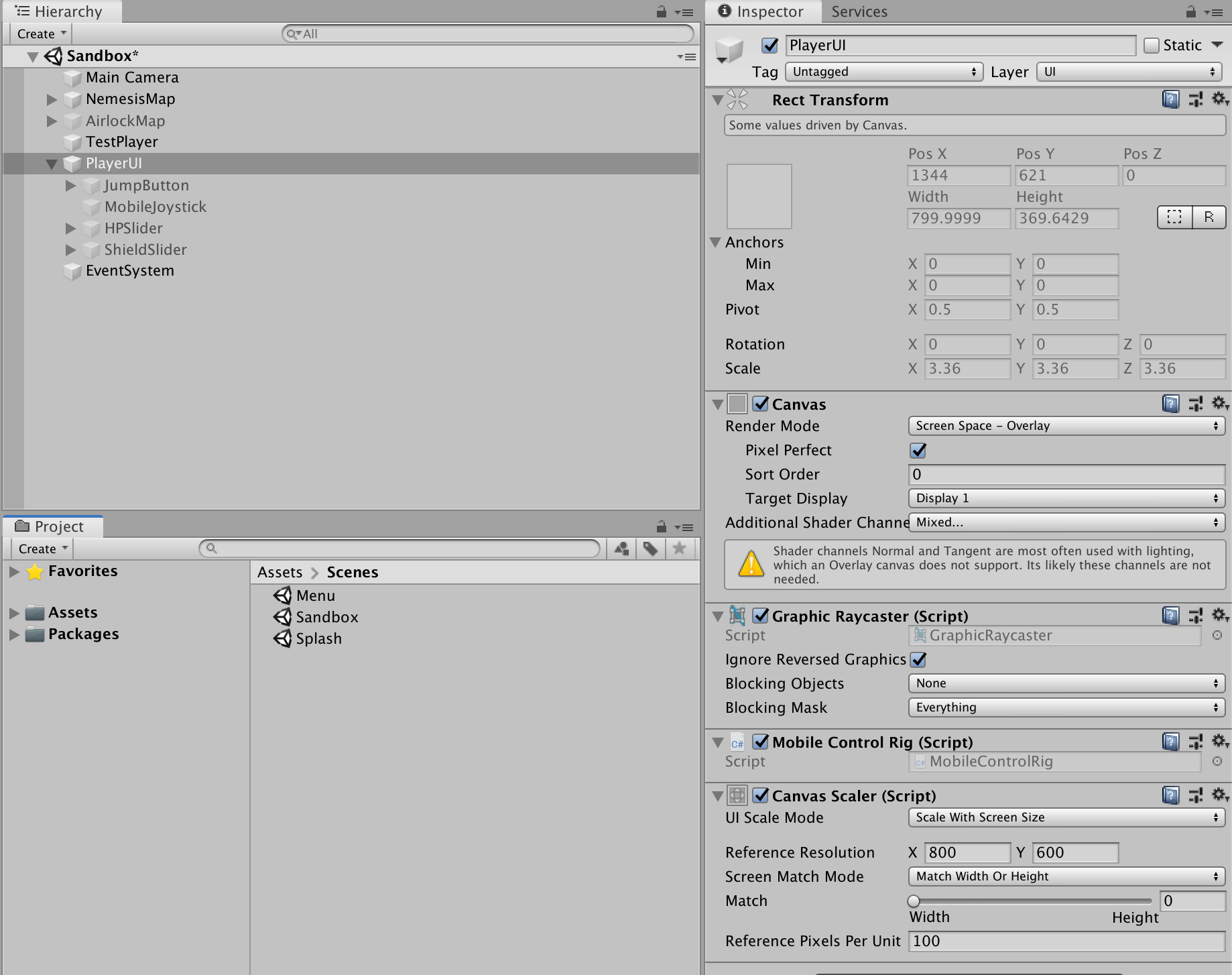Select EventSystem in Hierarchy

coord(129,271)
